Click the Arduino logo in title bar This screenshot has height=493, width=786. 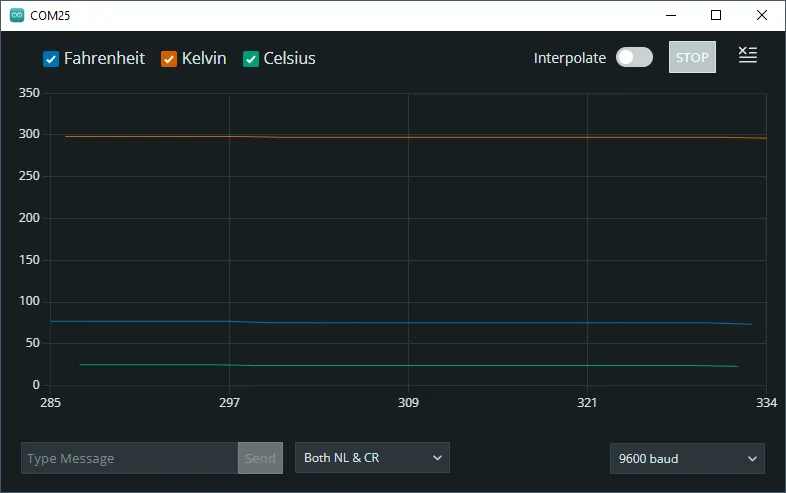pos(16,16)
